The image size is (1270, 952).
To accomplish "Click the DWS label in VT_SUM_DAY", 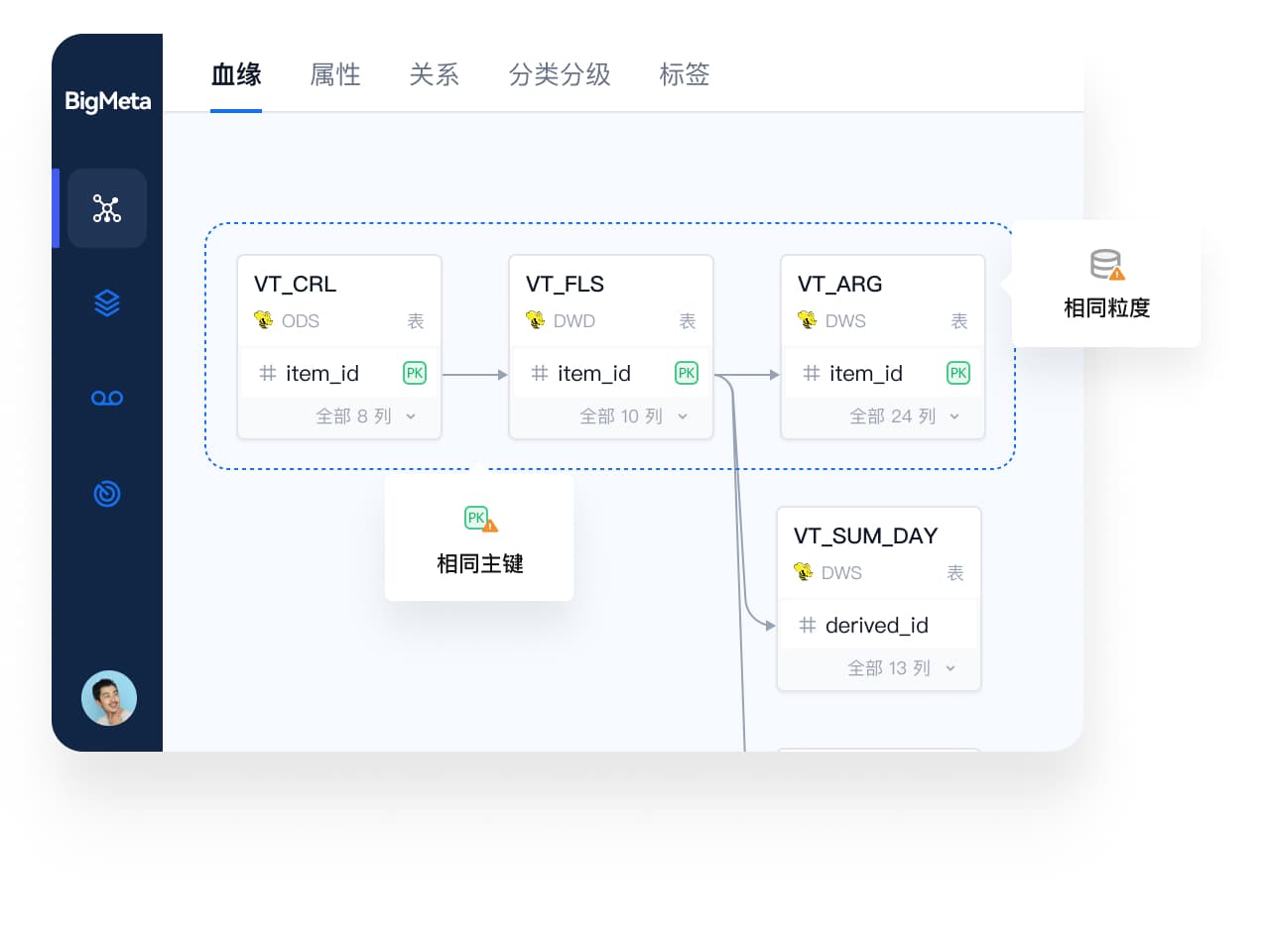I will 841,572.
